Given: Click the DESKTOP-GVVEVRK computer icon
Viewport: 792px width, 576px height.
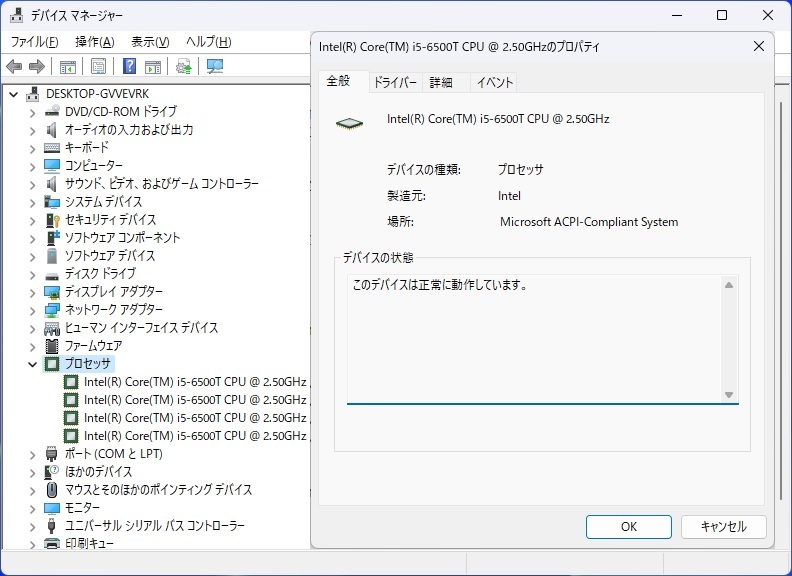Looking at the screenshot, I should [x=33, y=94].
